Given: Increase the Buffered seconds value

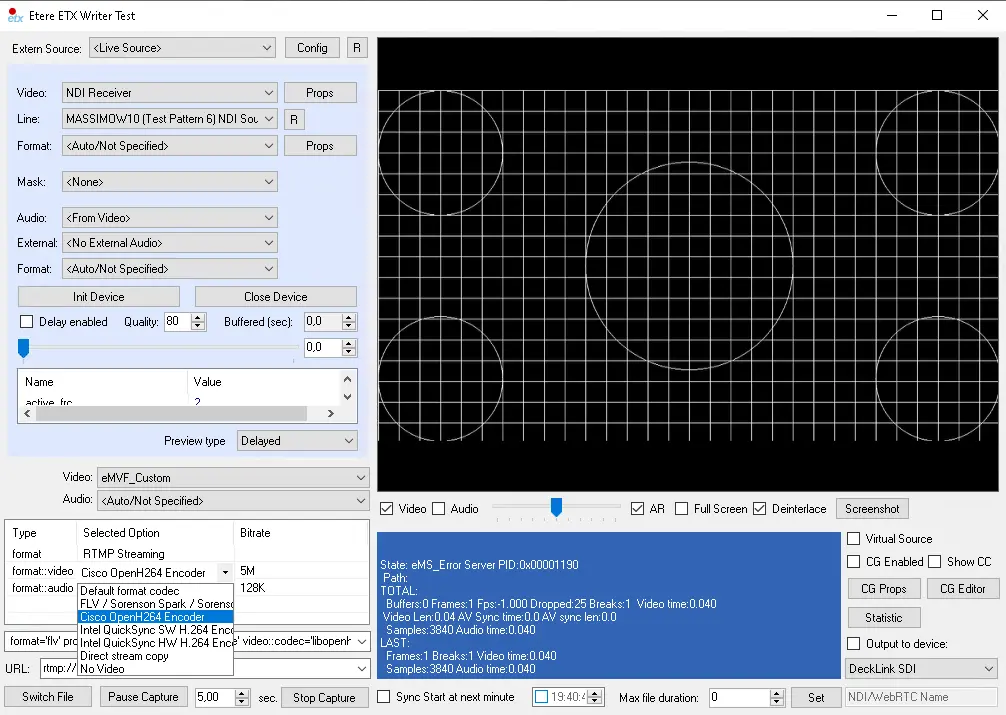Looking at the screenshot, I should pyautogui.click(x=348, y=317).
